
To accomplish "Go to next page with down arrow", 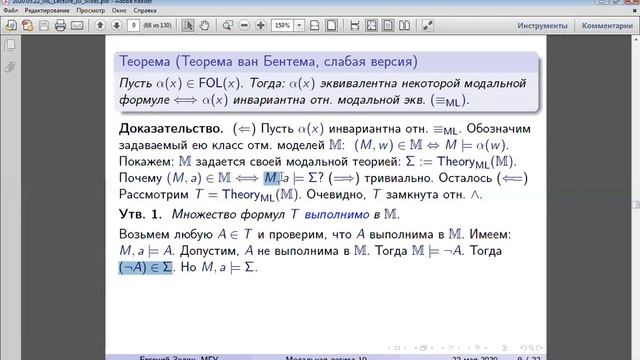I will [x=116, y=26].
